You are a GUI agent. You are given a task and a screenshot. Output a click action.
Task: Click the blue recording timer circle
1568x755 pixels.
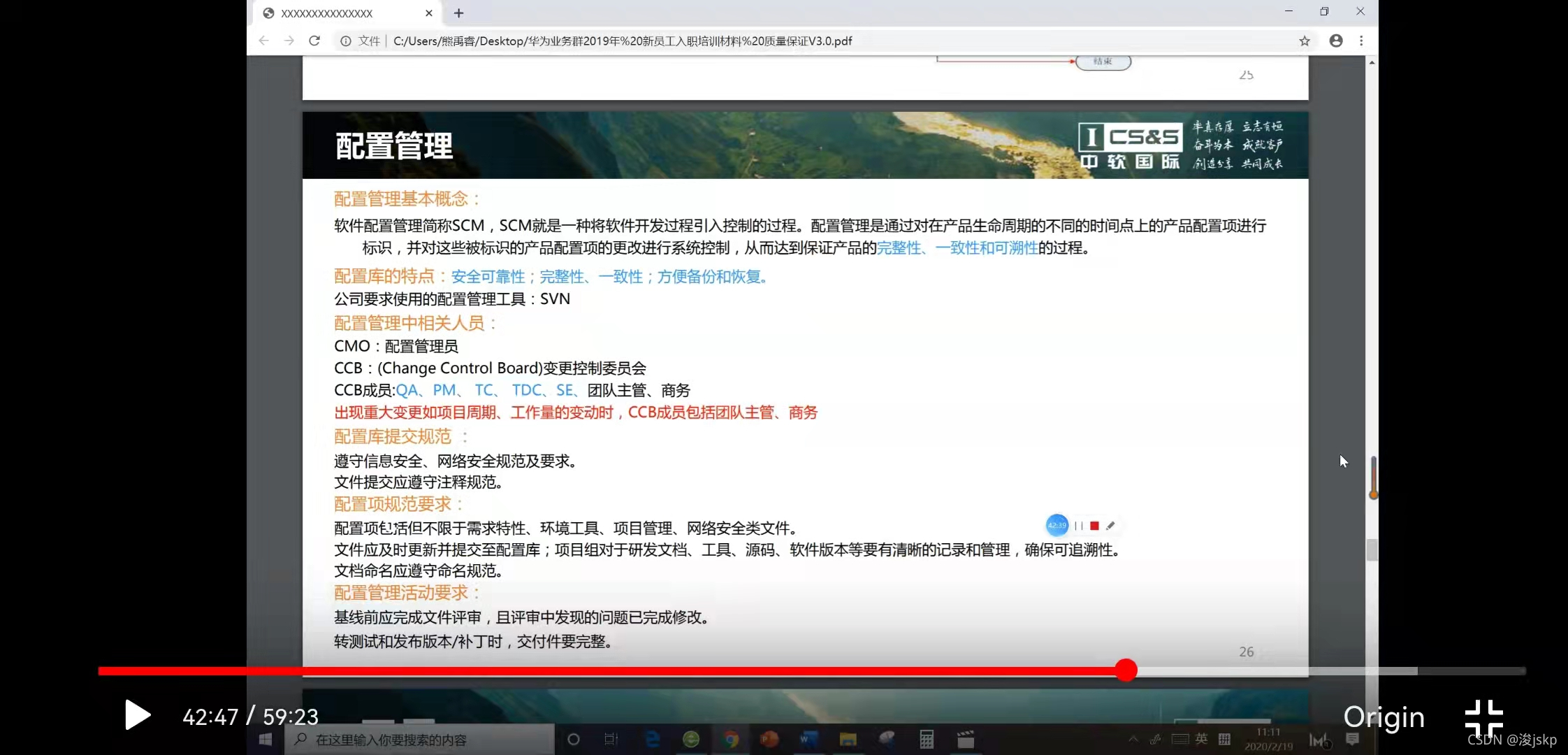pos(1057,525)
